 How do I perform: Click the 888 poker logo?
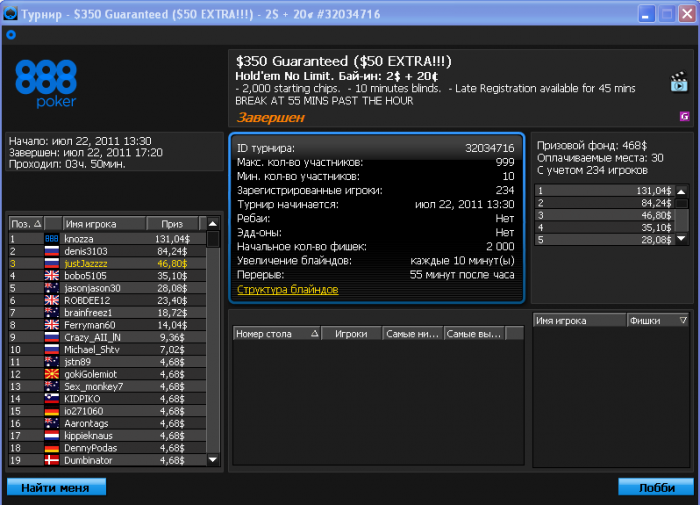pos(46,84)
